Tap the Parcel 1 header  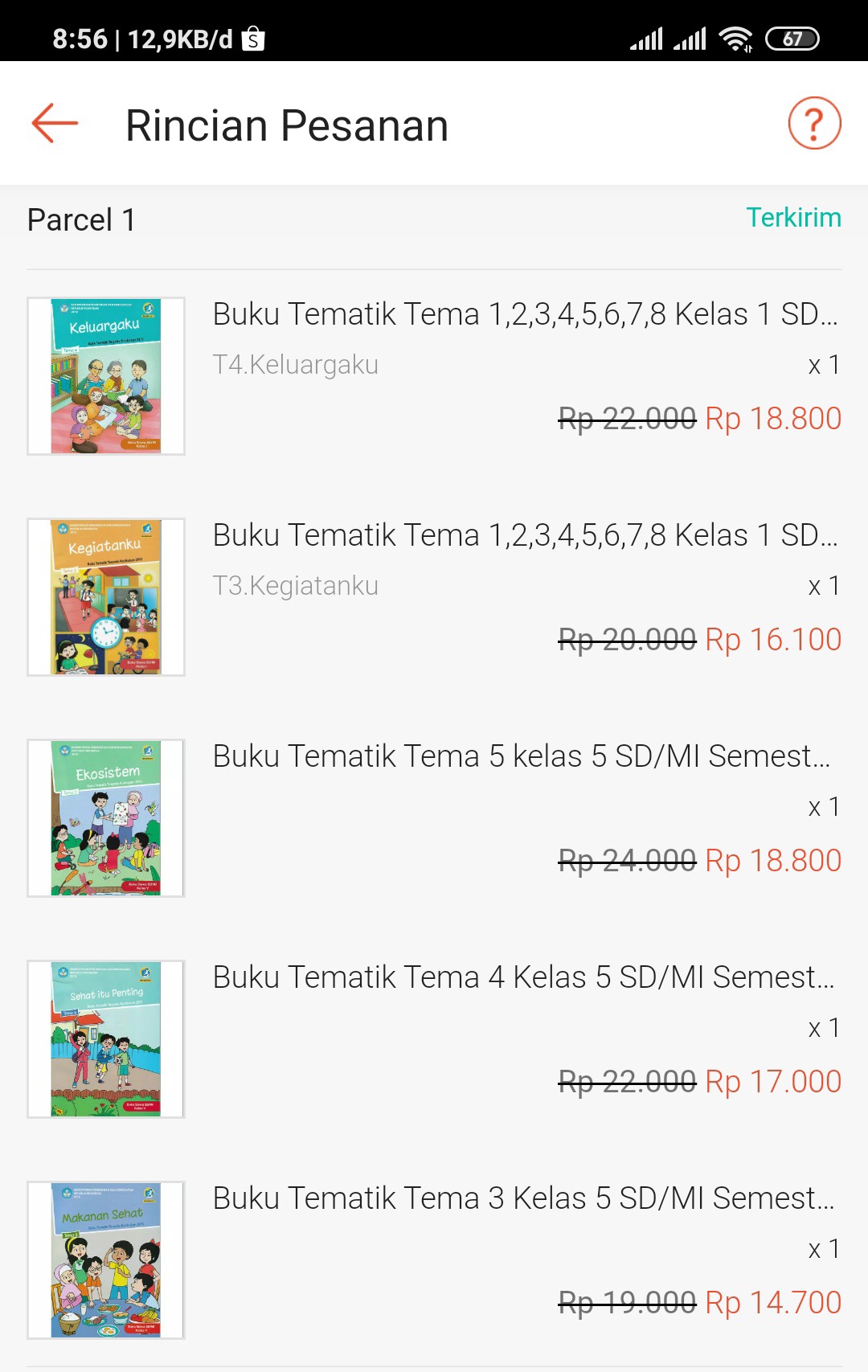click(x=81, y=220)
